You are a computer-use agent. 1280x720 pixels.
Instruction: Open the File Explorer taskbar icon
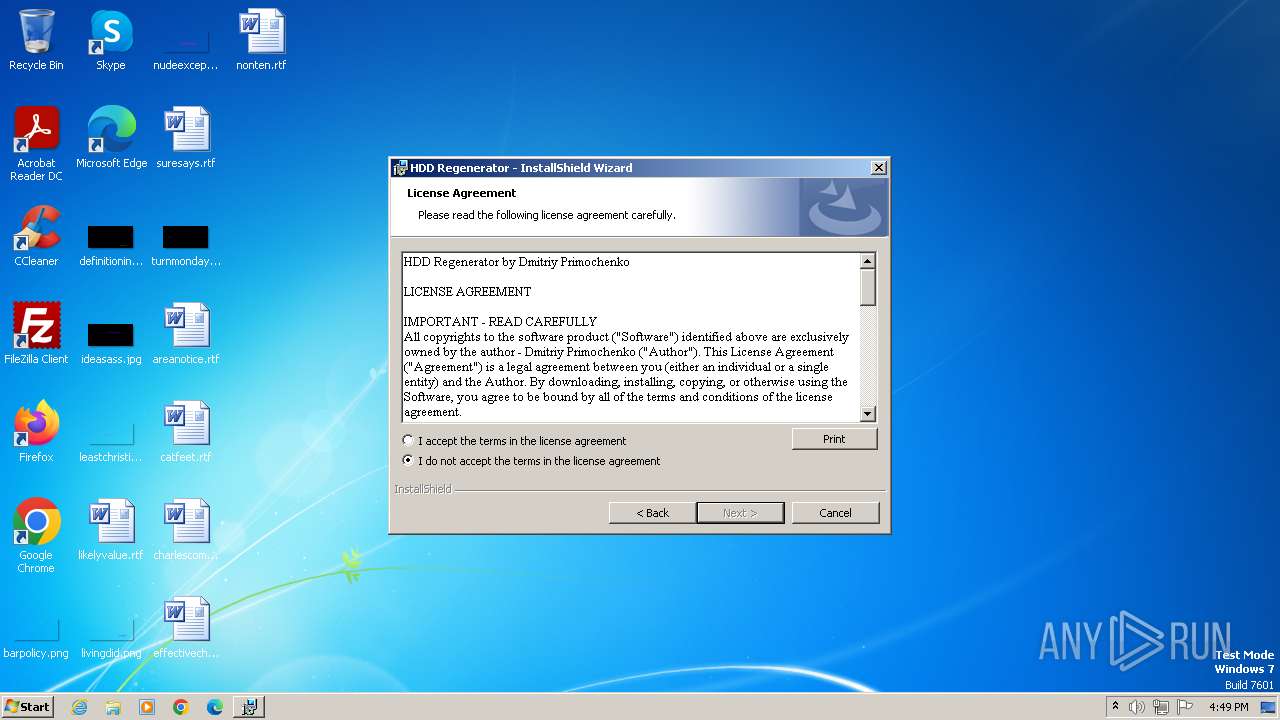point(113,707)
